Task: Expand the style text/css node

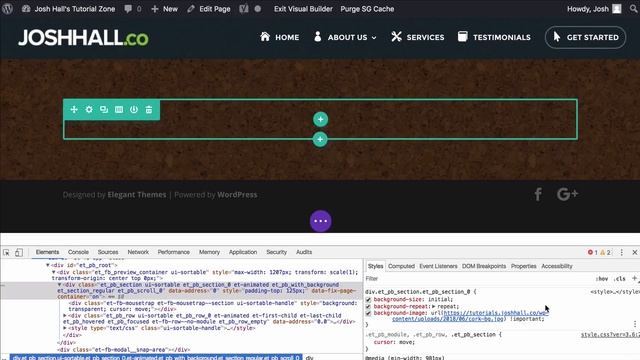Action: point(65,328)
